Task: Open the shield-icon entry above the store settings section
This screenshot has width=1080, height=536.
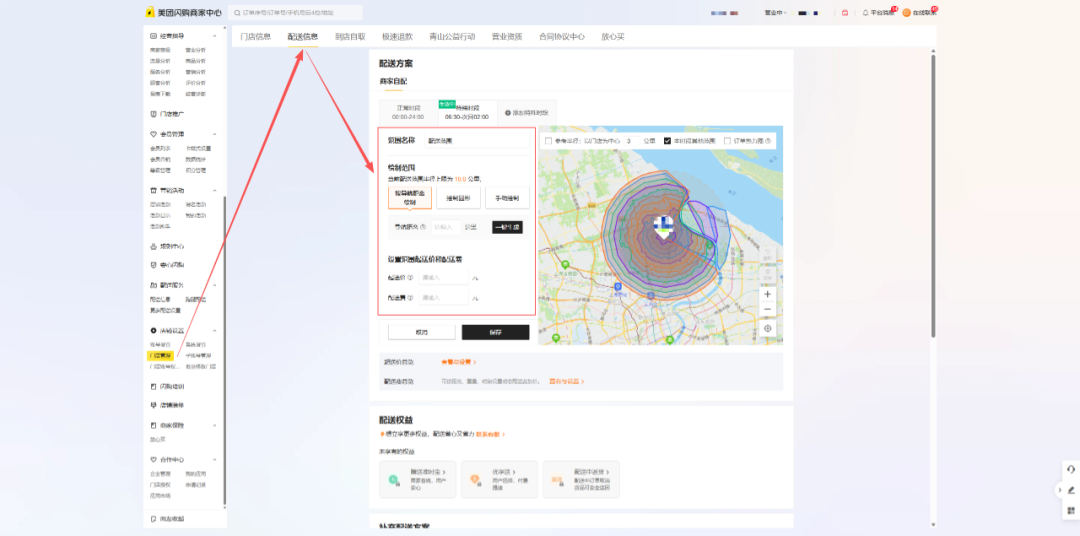Action: click(167, 265)
